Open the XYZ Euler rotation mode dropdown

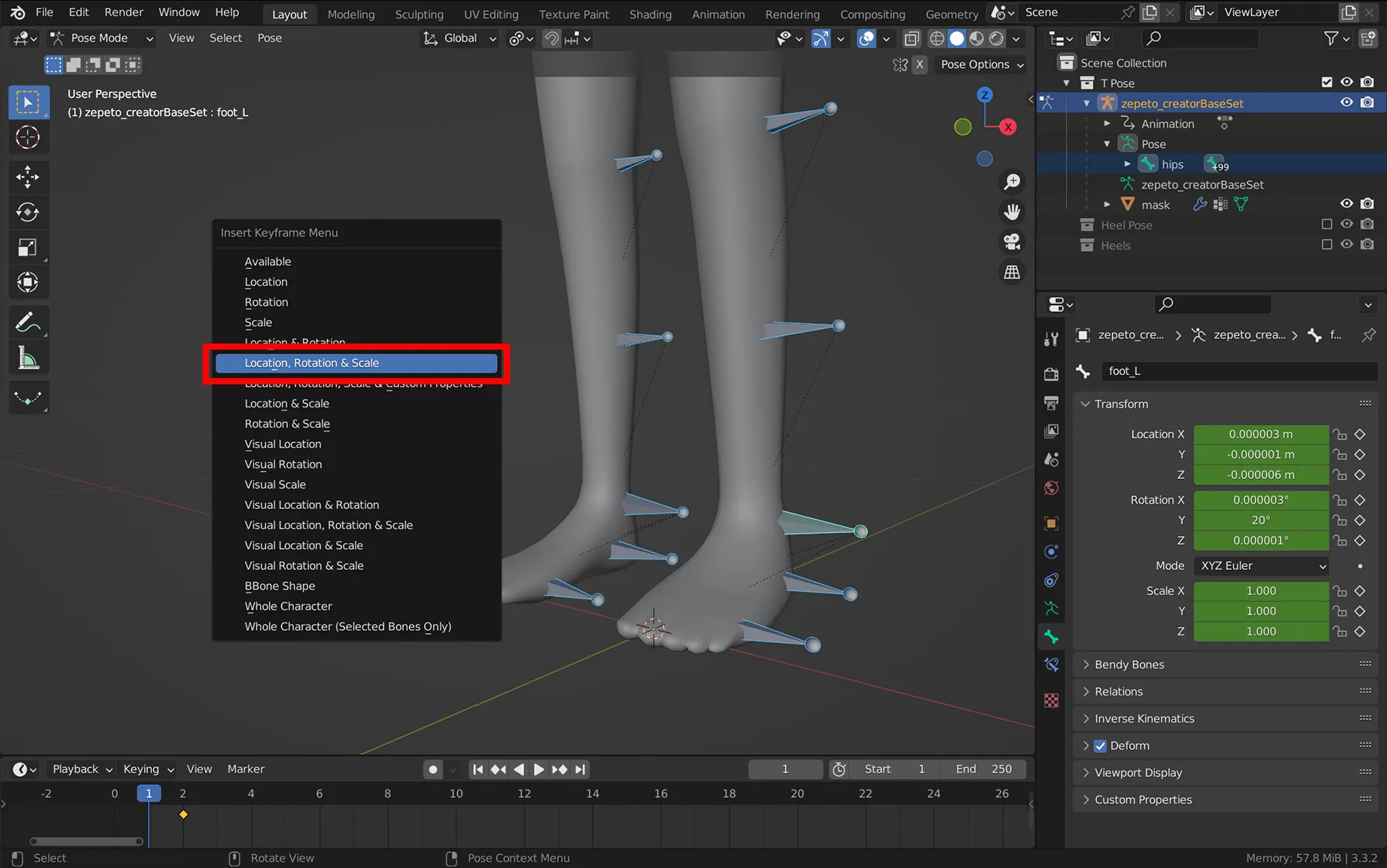click(x=1261, y=565)
